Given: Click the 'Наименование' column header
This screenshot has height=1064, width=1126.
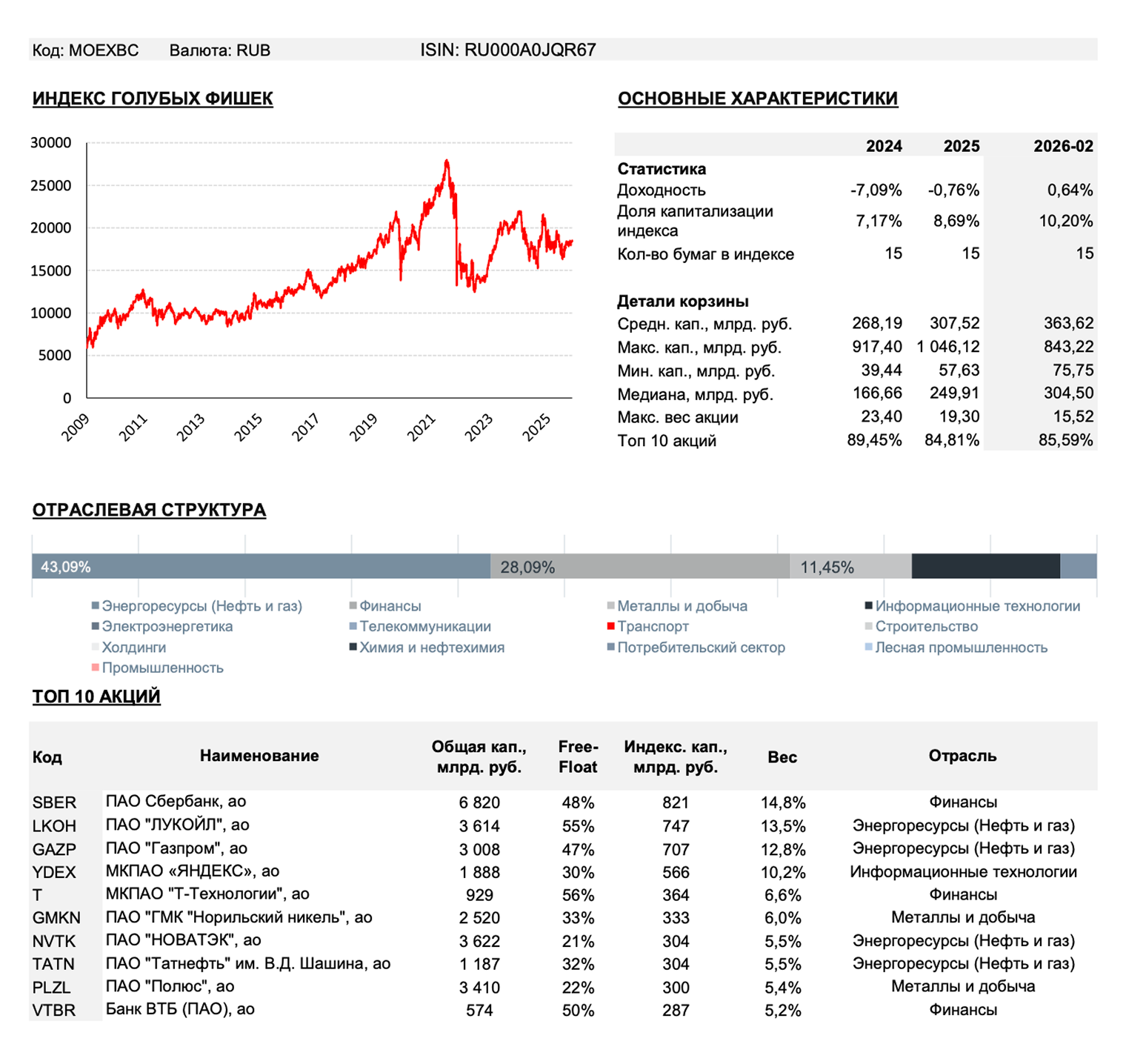Looking at the screenshot, I should click(x=259, y=756).
